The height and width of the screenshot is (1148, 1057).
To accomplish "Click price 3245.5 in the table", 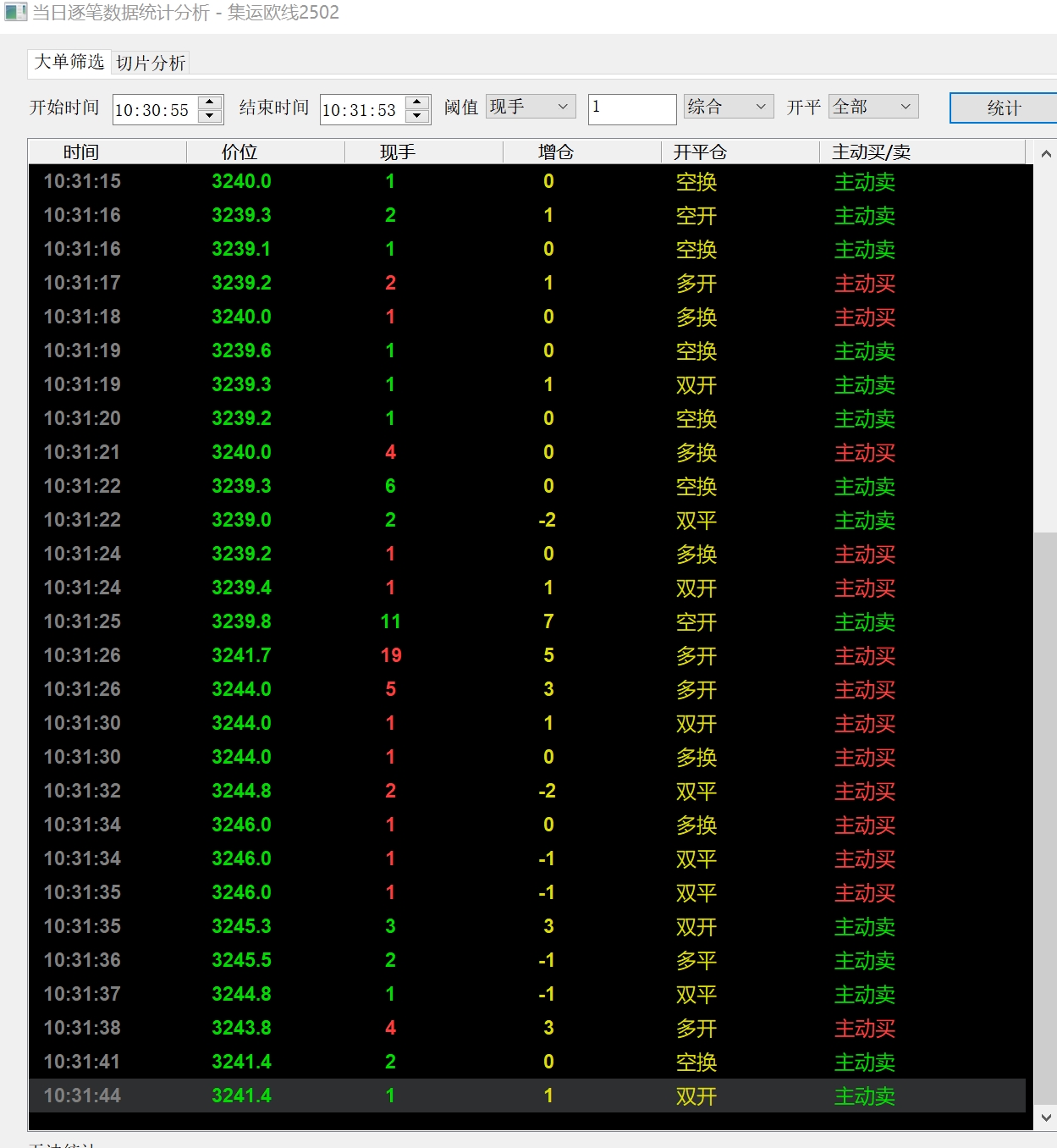I will 241,960.
